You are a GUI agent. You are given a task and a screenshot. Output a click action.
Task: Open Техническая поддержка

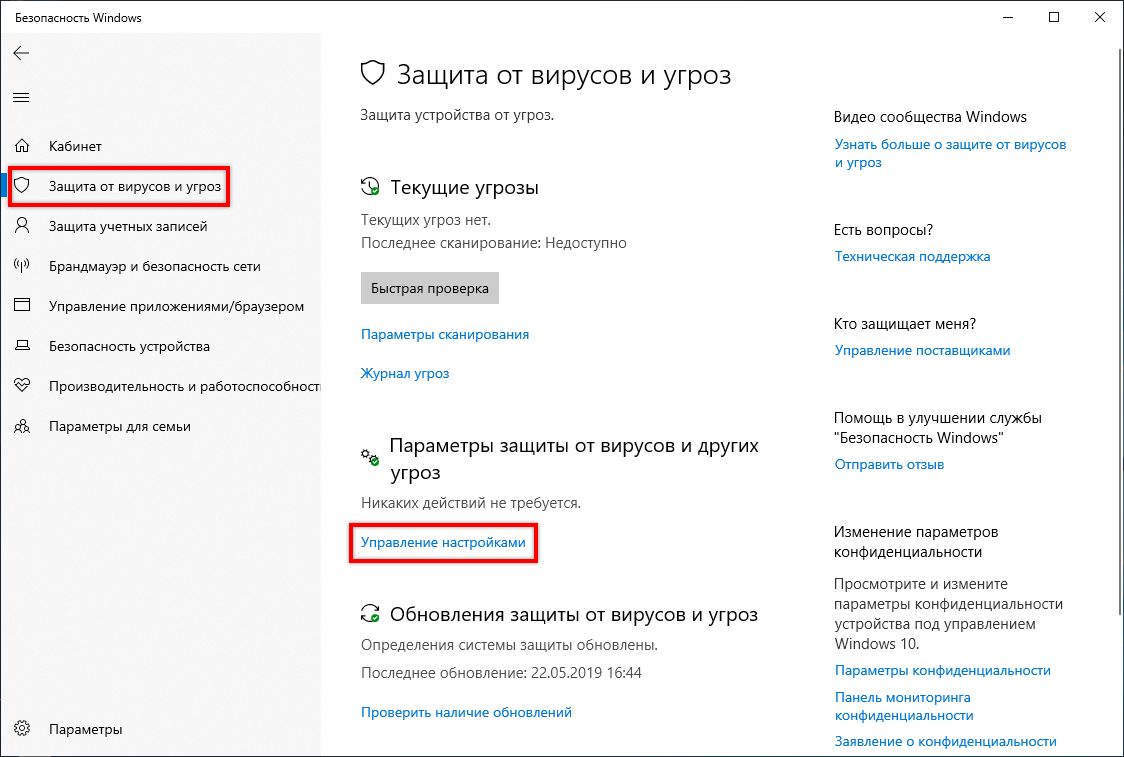click(x=912, y=256)
